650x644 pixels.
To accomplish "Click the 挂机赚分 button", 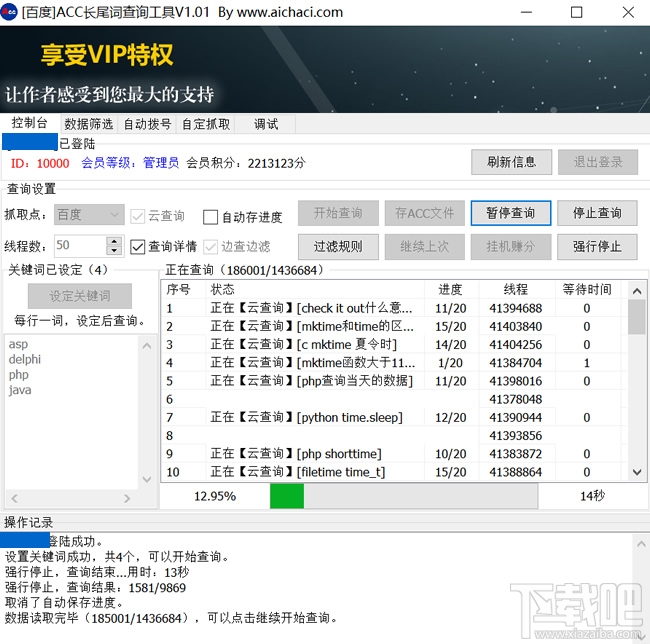I will pos(511,247).
